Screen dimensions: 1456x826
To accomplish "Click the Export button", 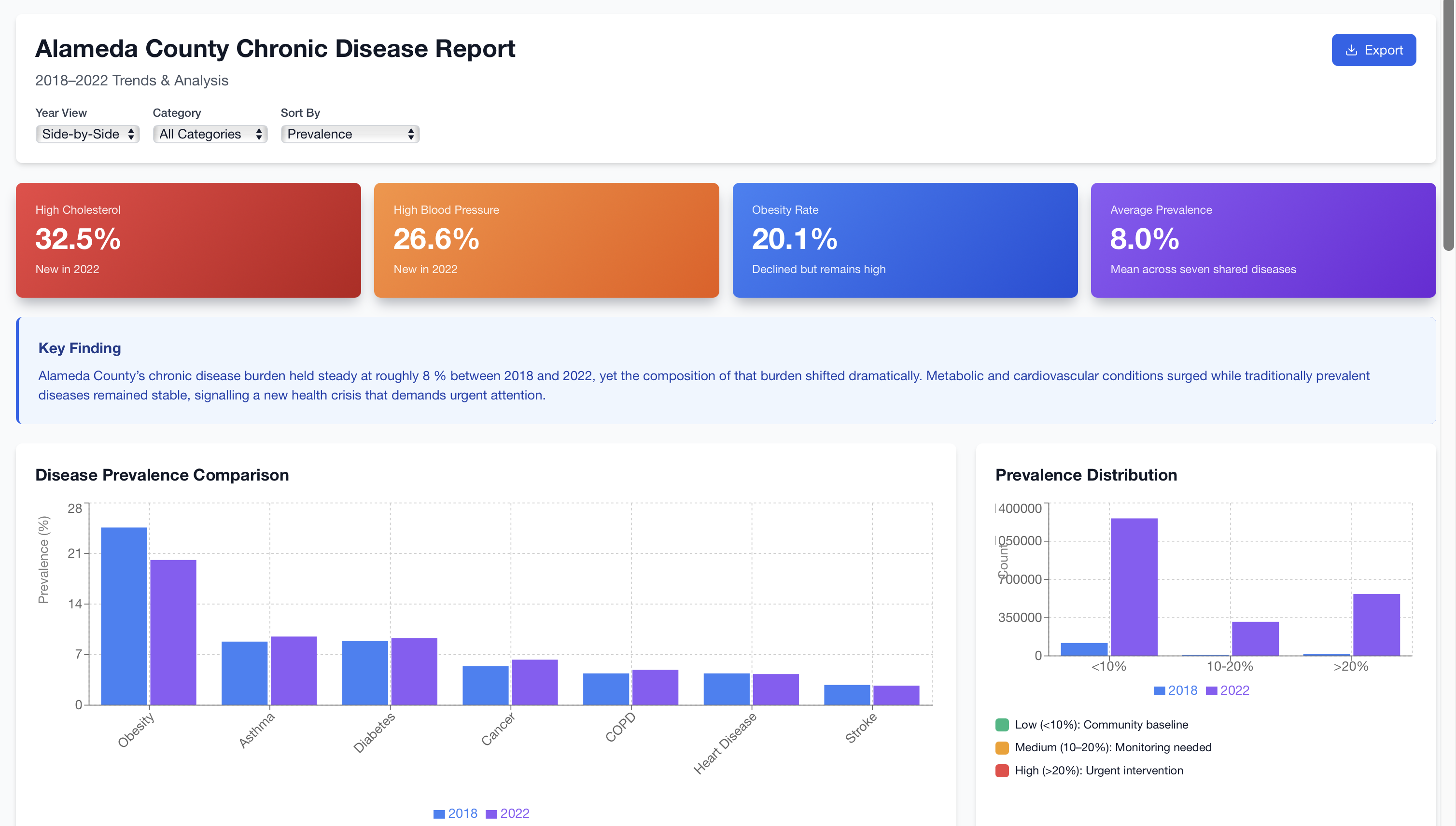I will (x=1374, y=50).
